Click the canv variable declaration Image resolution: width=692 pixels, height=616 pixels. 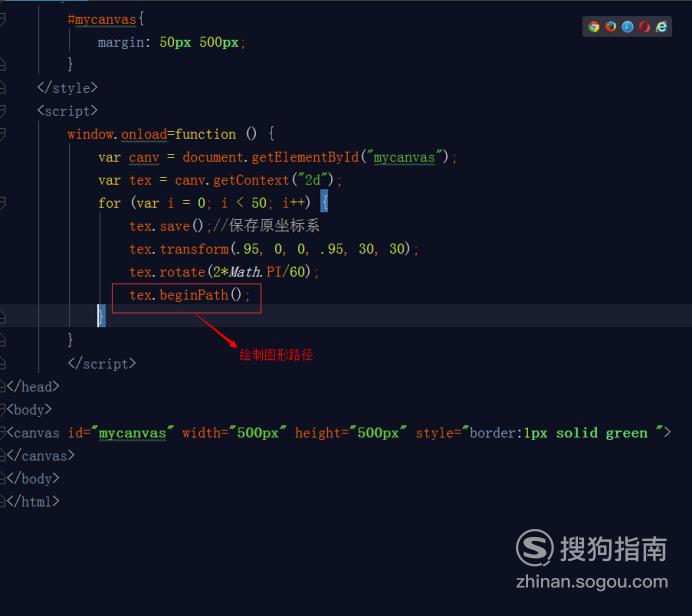pos(144,157)
